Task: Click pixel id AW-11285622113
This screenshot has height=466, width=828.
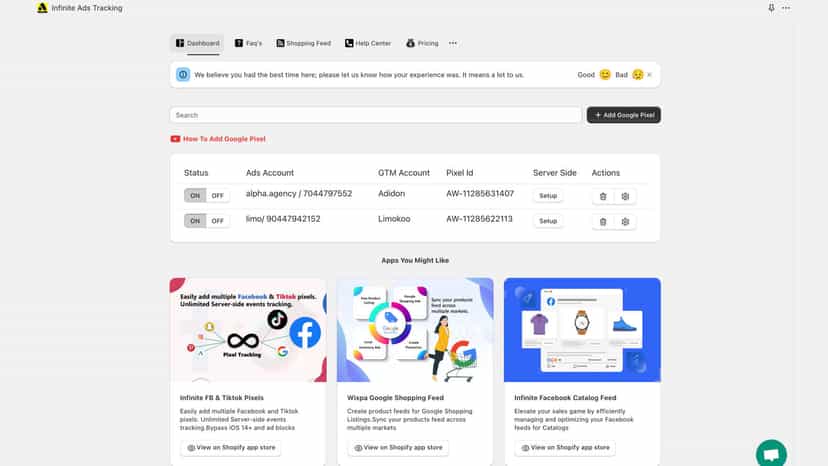Action: (x=479, y=219)
